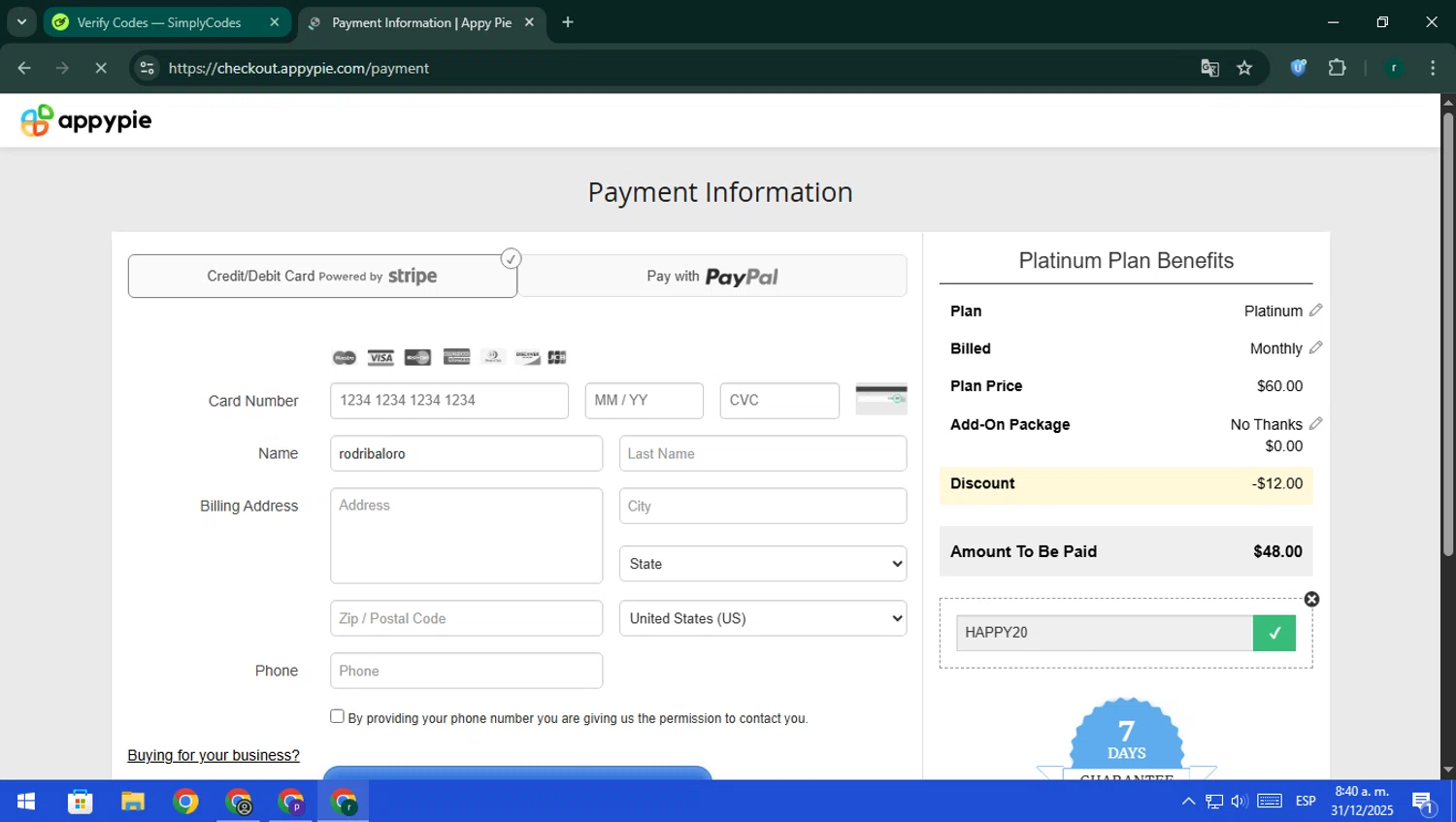Click the JCB card logo
Viewport: 1456px width, 822px height.
557,357
